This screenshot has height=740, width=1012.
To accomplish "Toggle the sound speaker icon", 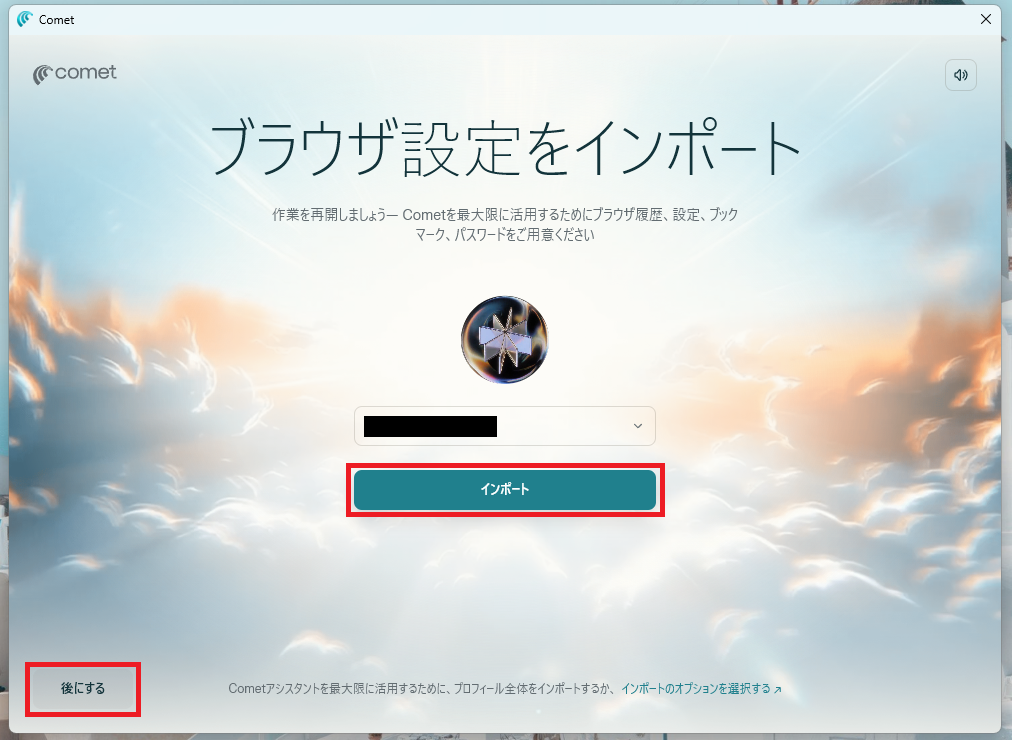I will (x=960, y=75).
